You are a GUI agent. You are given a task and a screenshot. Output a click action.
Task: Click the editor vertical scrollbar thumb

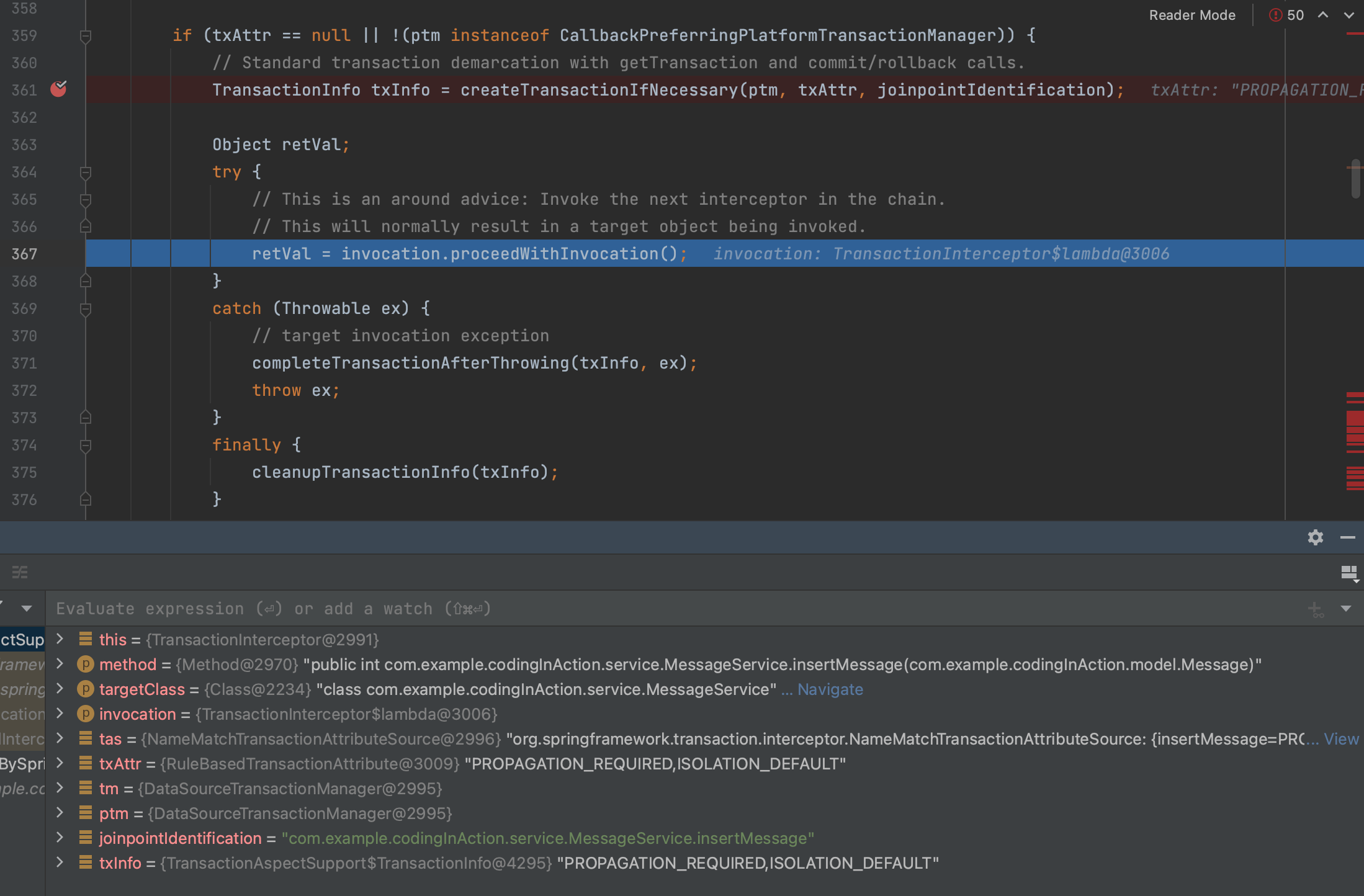[x=1355, y=180]
